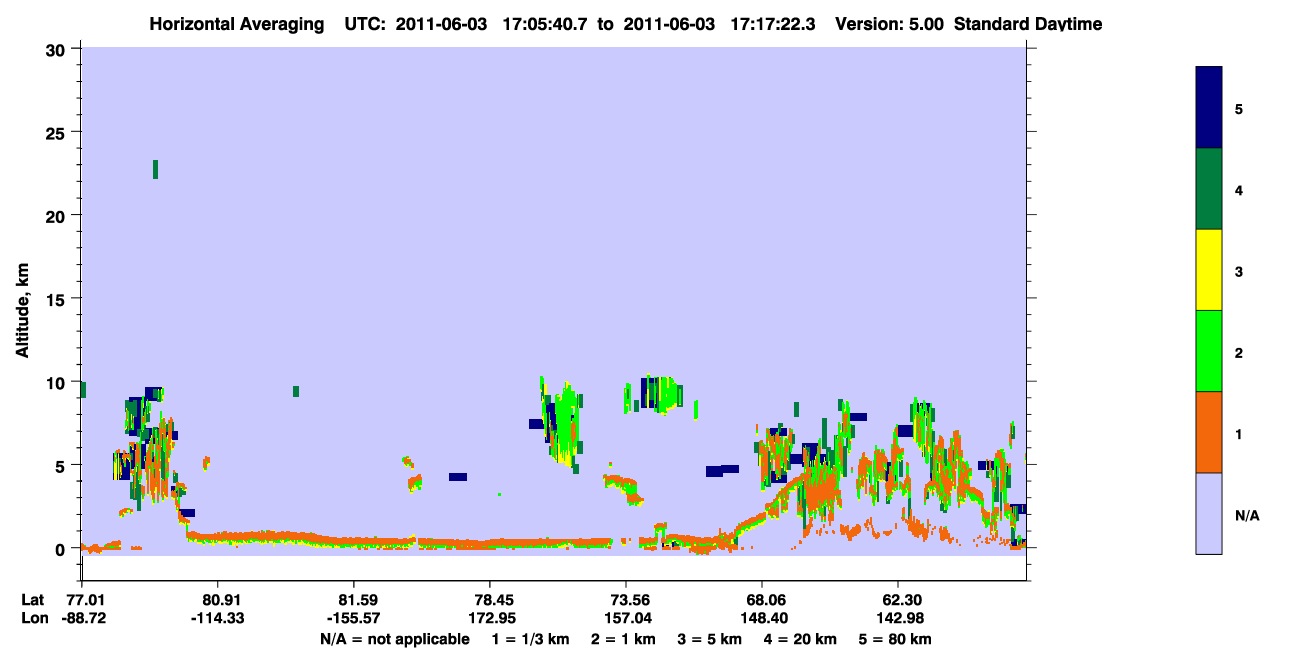Click the y-axis tick label 20
1300x667 pixels.
pos(58,216)
